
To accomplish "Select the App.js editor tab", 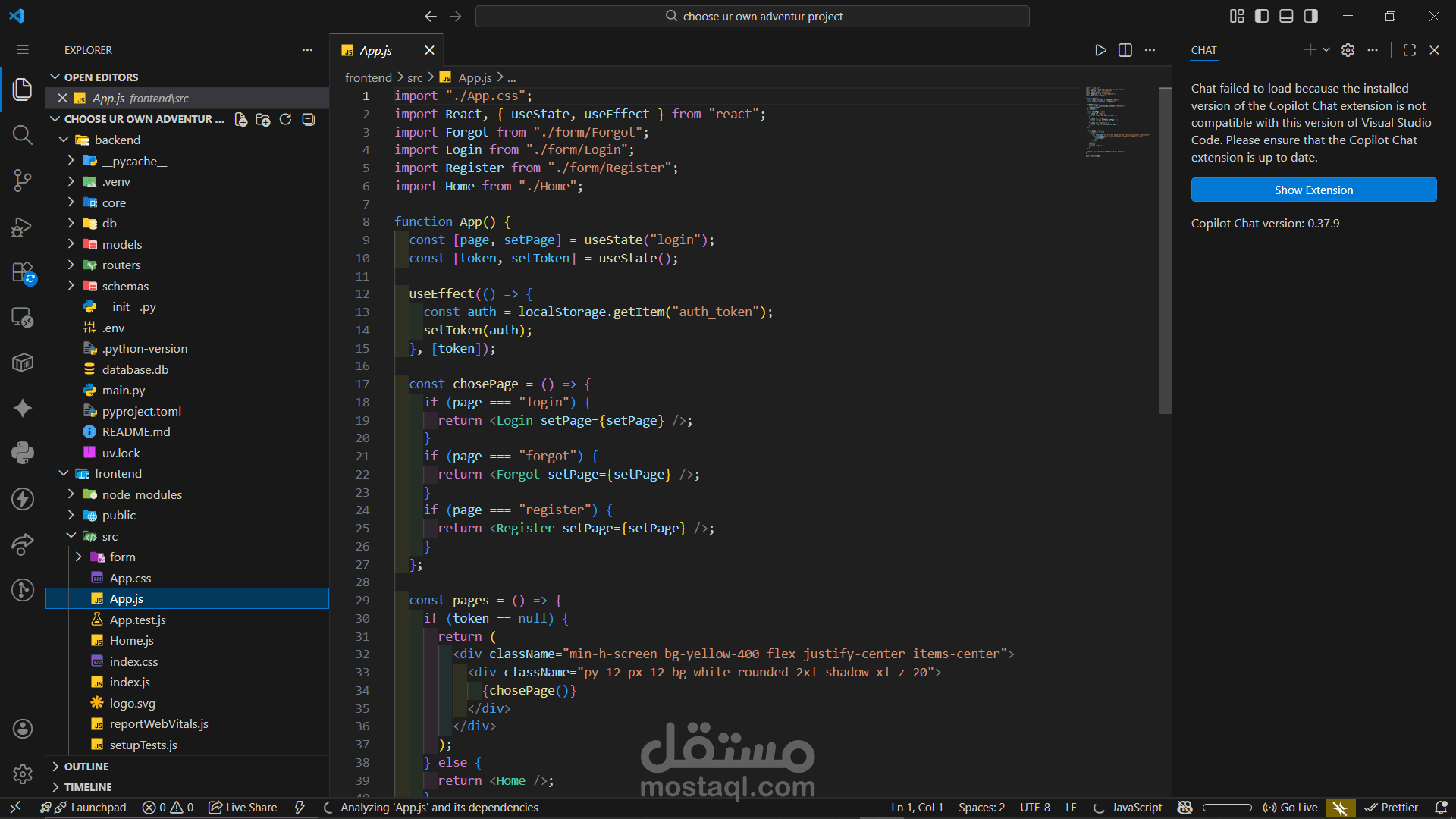I will [x=376, y=50].
